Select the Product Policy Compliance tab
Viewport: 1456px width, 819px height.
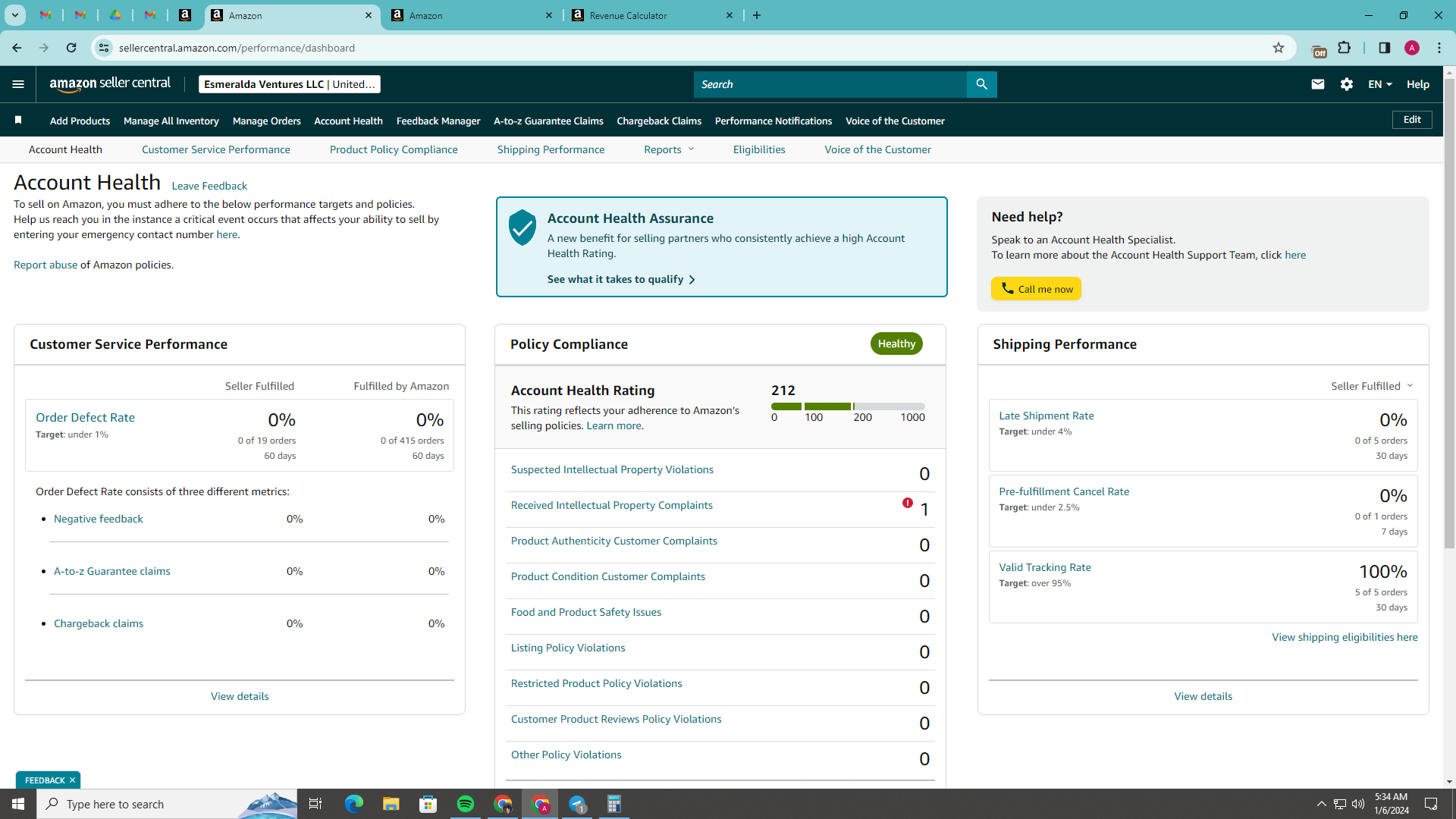394,149
